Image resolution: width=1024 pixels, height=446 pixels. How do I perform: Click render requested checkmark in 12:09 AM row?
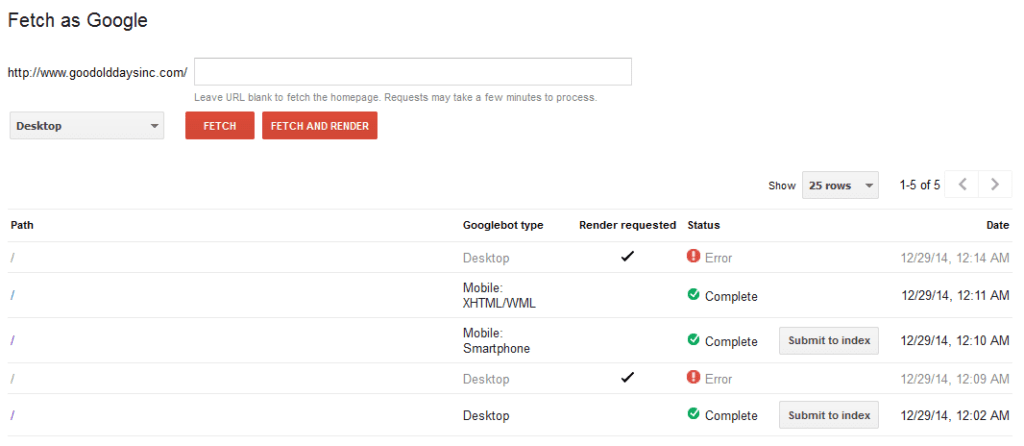628,377
